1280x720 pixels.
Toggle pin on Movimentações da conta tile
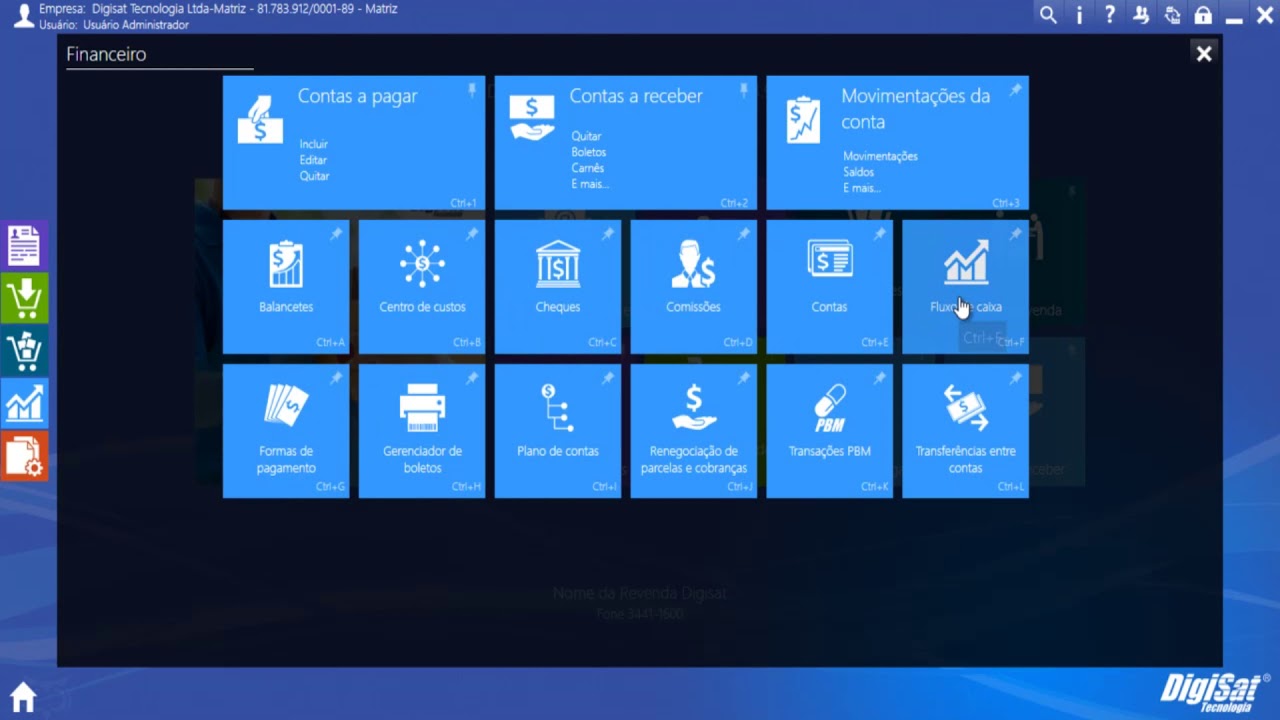click(x=1015, y=90)
